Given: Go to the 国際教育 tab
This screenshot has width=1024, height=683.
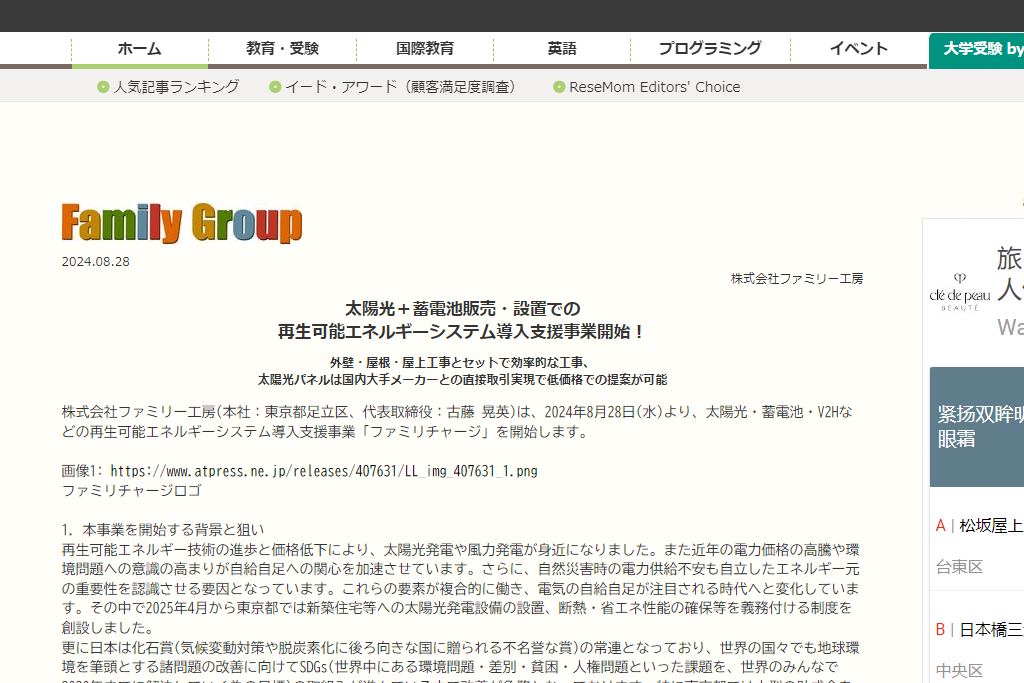Looking at the screenshot, I should click(424, 49).
